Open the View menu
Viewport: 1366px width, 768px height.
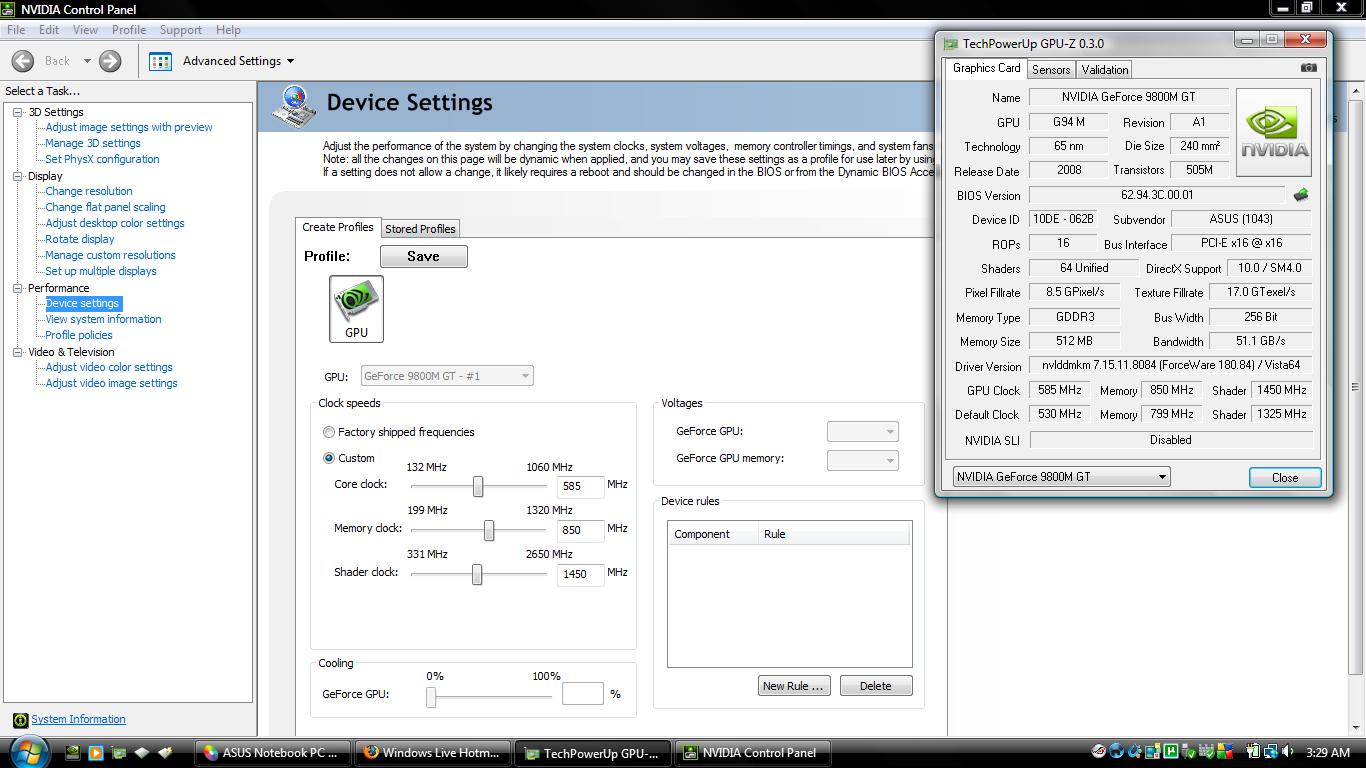85,30
